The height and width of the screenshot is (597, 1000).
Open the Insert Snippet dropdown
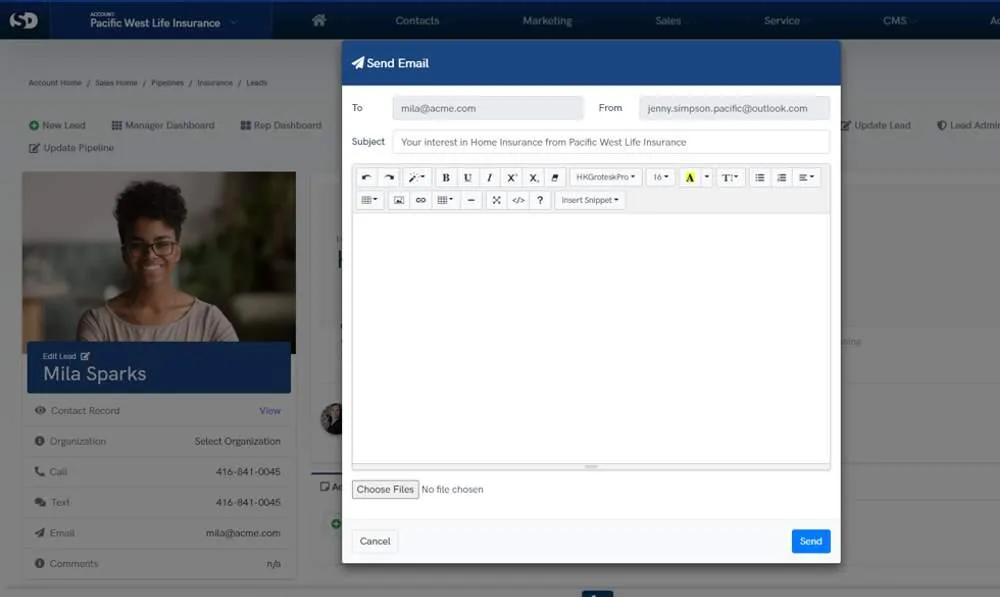(x=590, y=200)
